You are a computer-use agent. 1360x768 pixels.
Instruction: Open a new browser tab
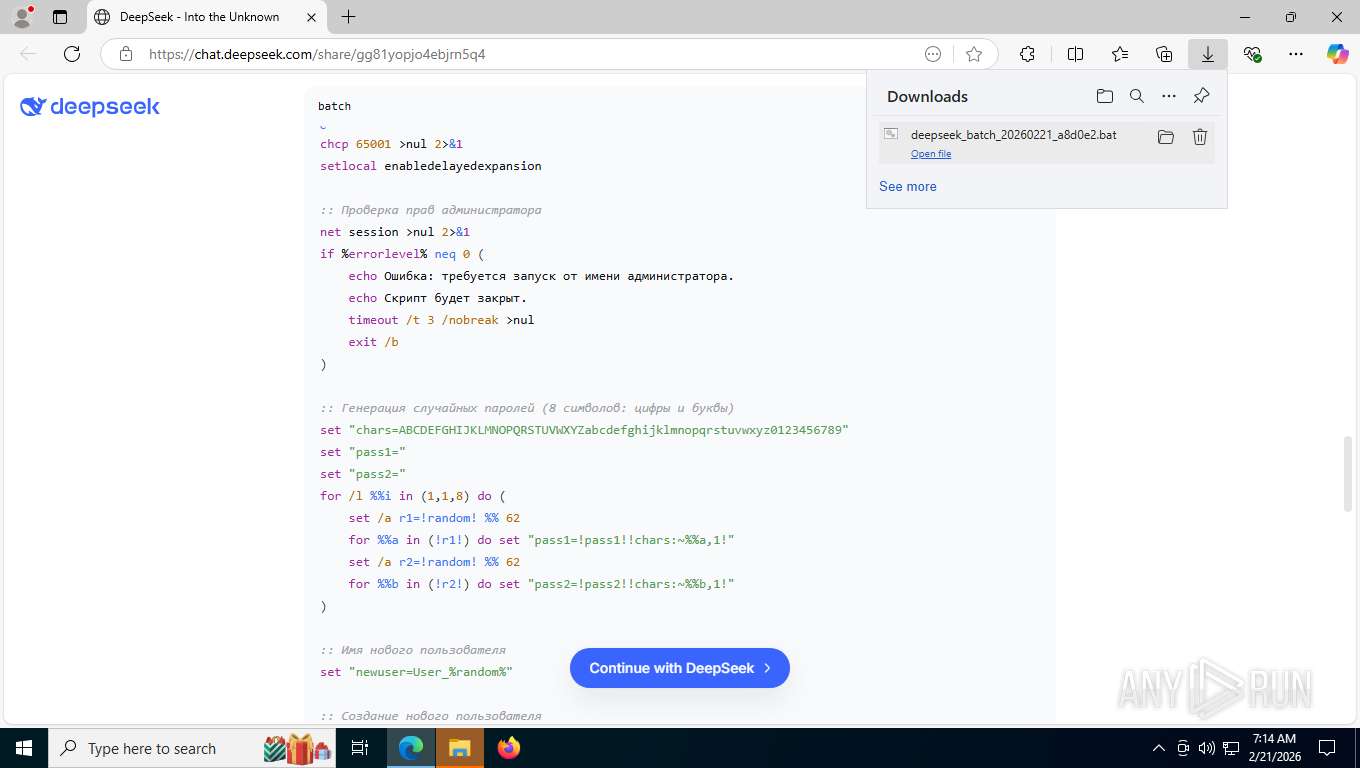click(x=348, y=17)
